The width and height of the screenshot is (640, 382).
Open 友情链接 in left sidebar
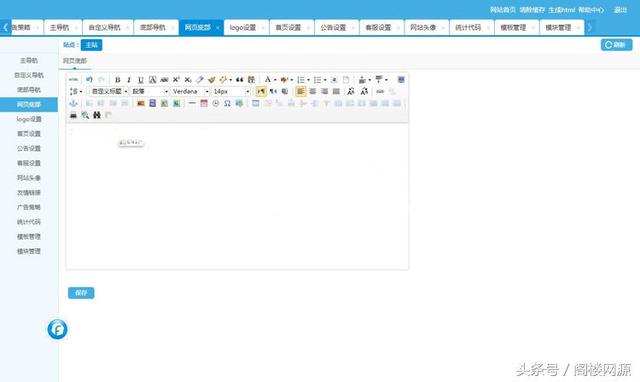[29, 193]
